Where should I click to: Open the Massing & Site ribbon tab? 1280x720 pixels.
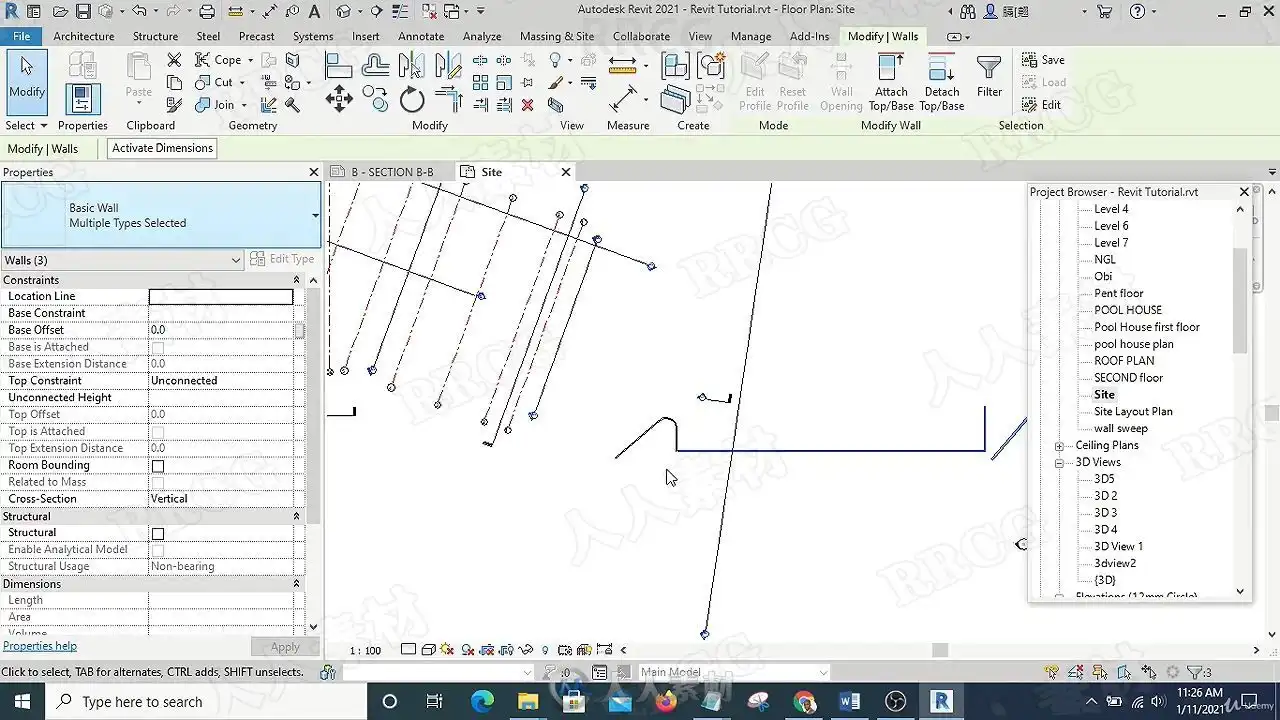(557, 36)
